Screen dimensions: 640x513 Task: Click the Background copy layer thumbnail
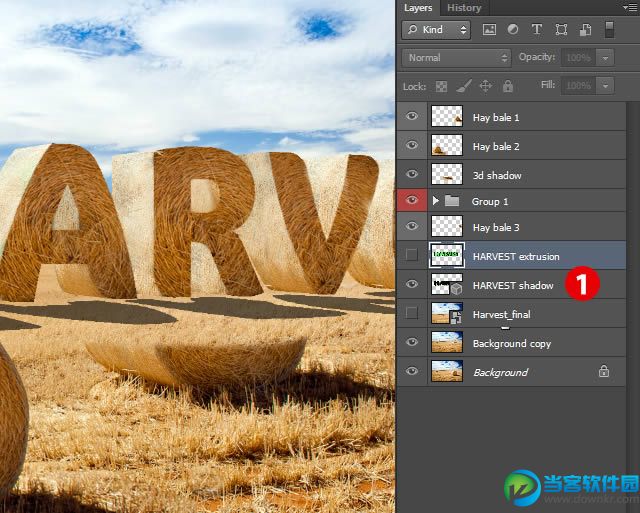[447, 342]
